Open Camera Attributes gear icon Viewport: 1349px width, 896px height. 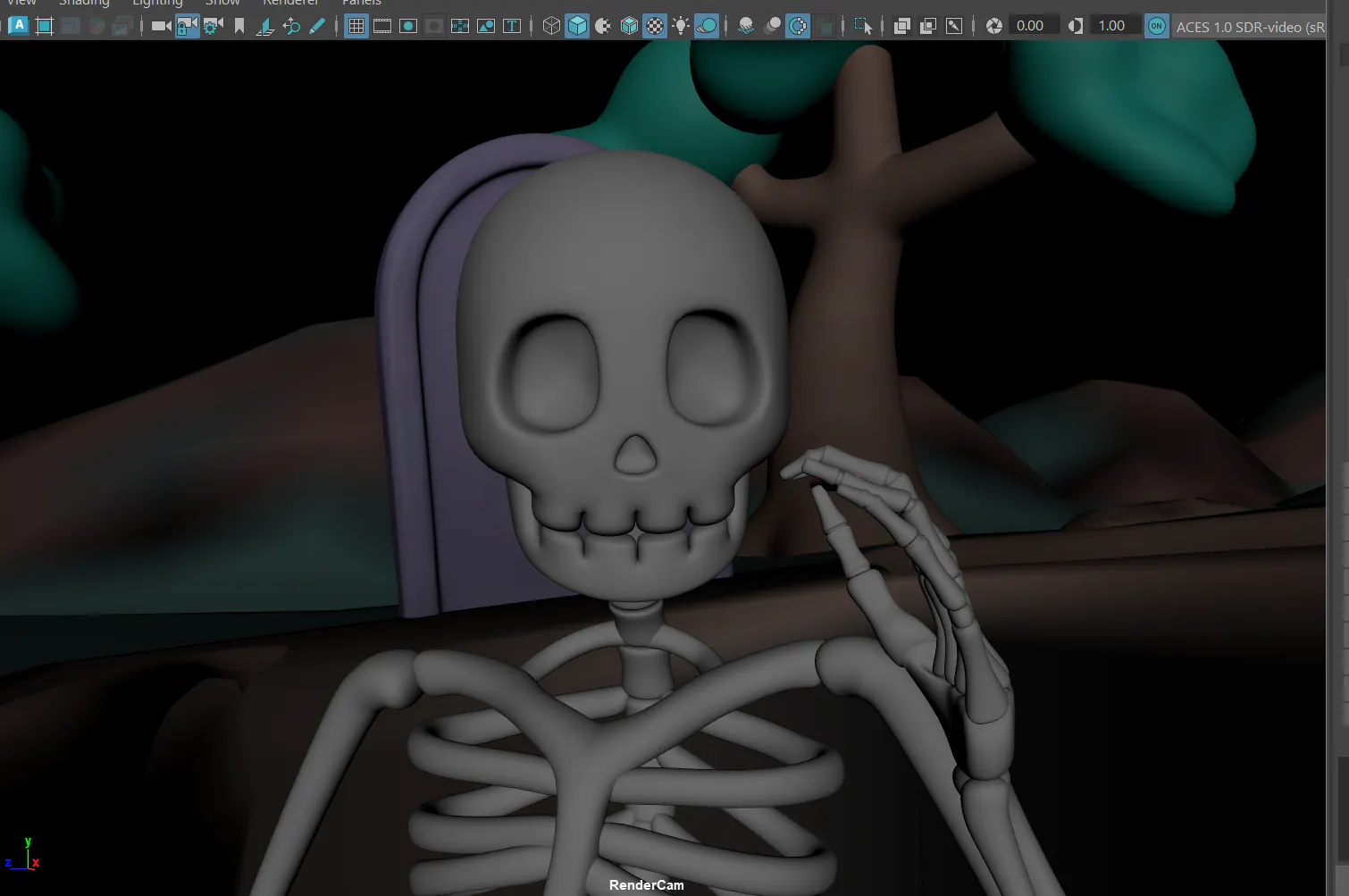[214, 26]
